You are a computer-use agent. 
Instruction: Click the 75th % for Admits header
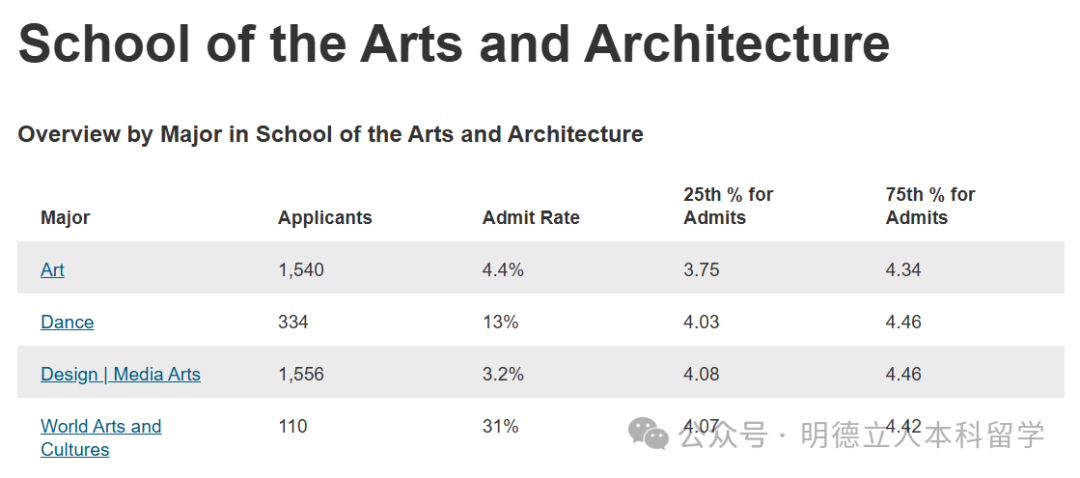930,205
